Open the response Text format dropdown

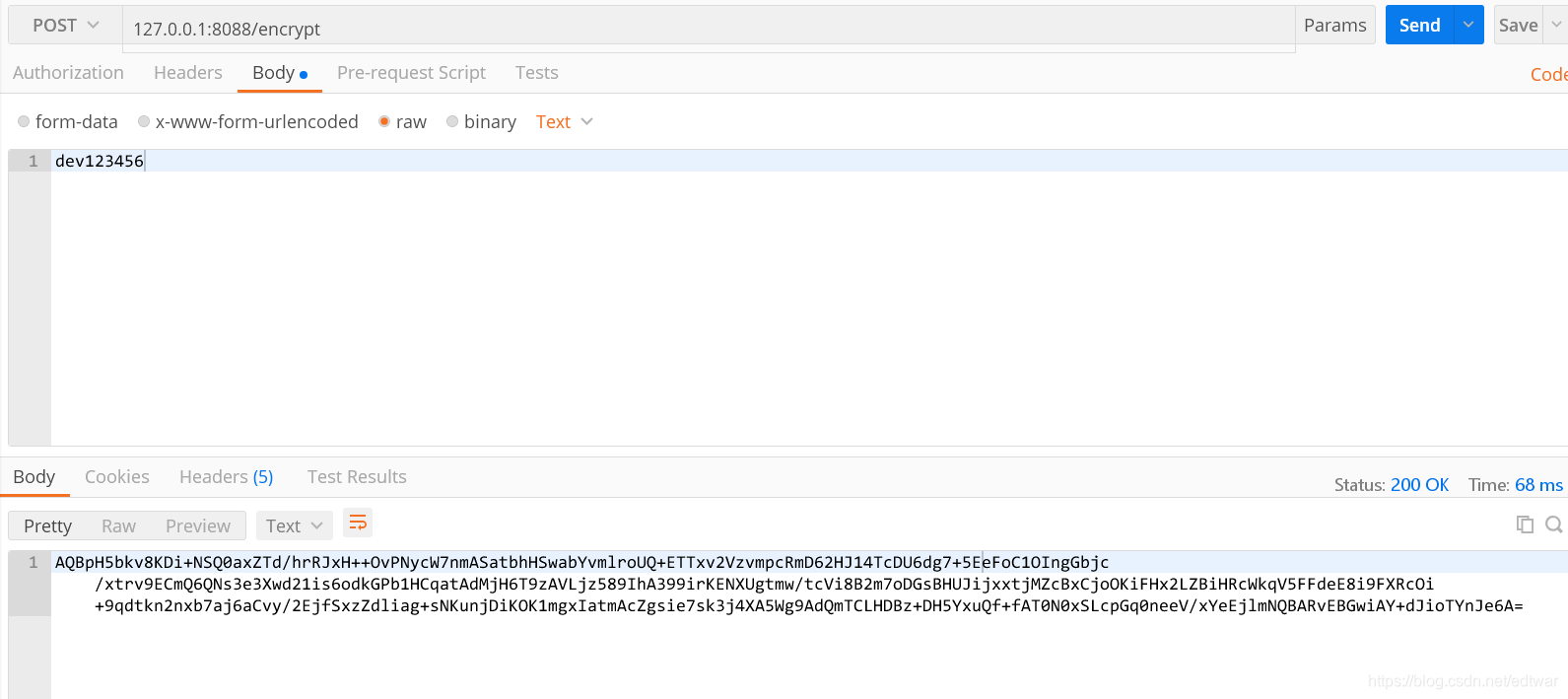click(x=294, y=525)
